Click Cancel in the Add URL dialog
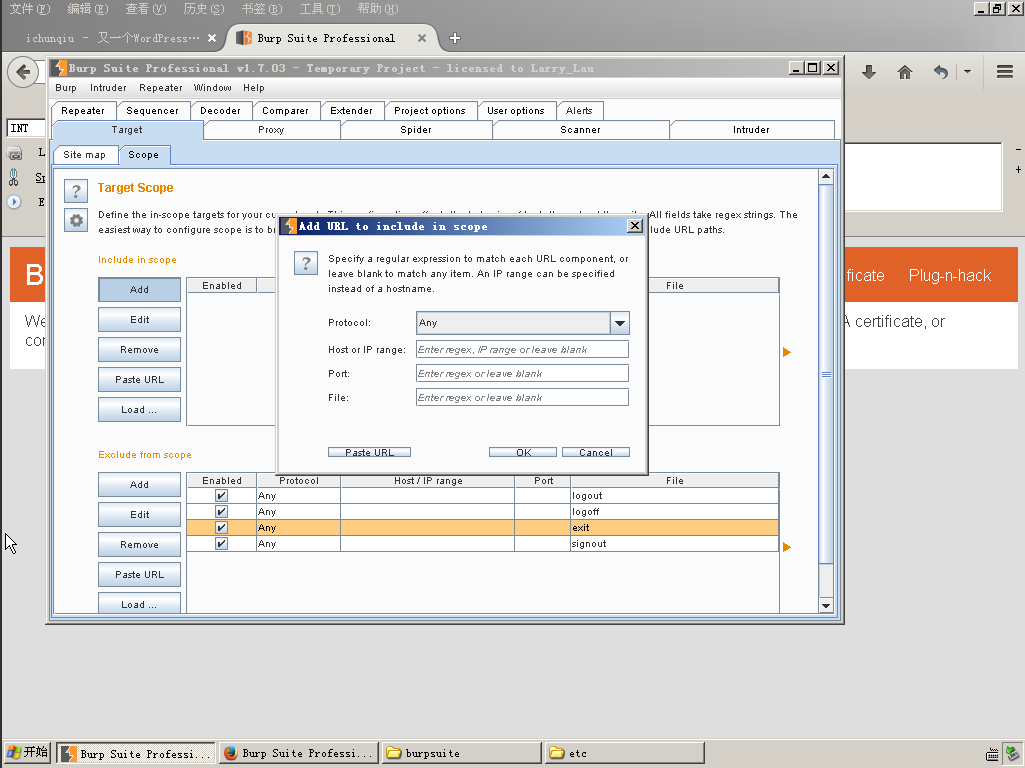1025x768 pixels. coord(595,452)
